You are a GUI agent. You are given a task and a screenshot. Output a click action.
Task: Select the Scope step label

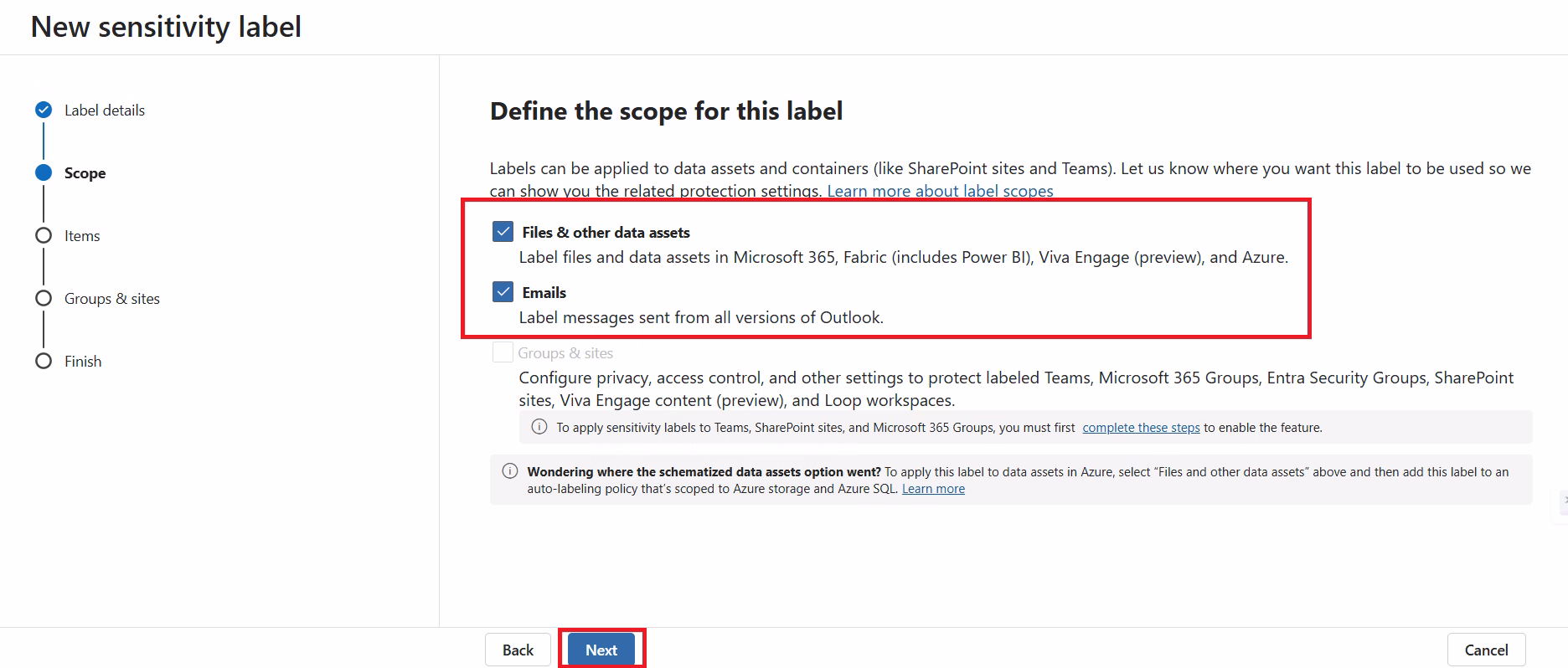click(x=85, y=172)
